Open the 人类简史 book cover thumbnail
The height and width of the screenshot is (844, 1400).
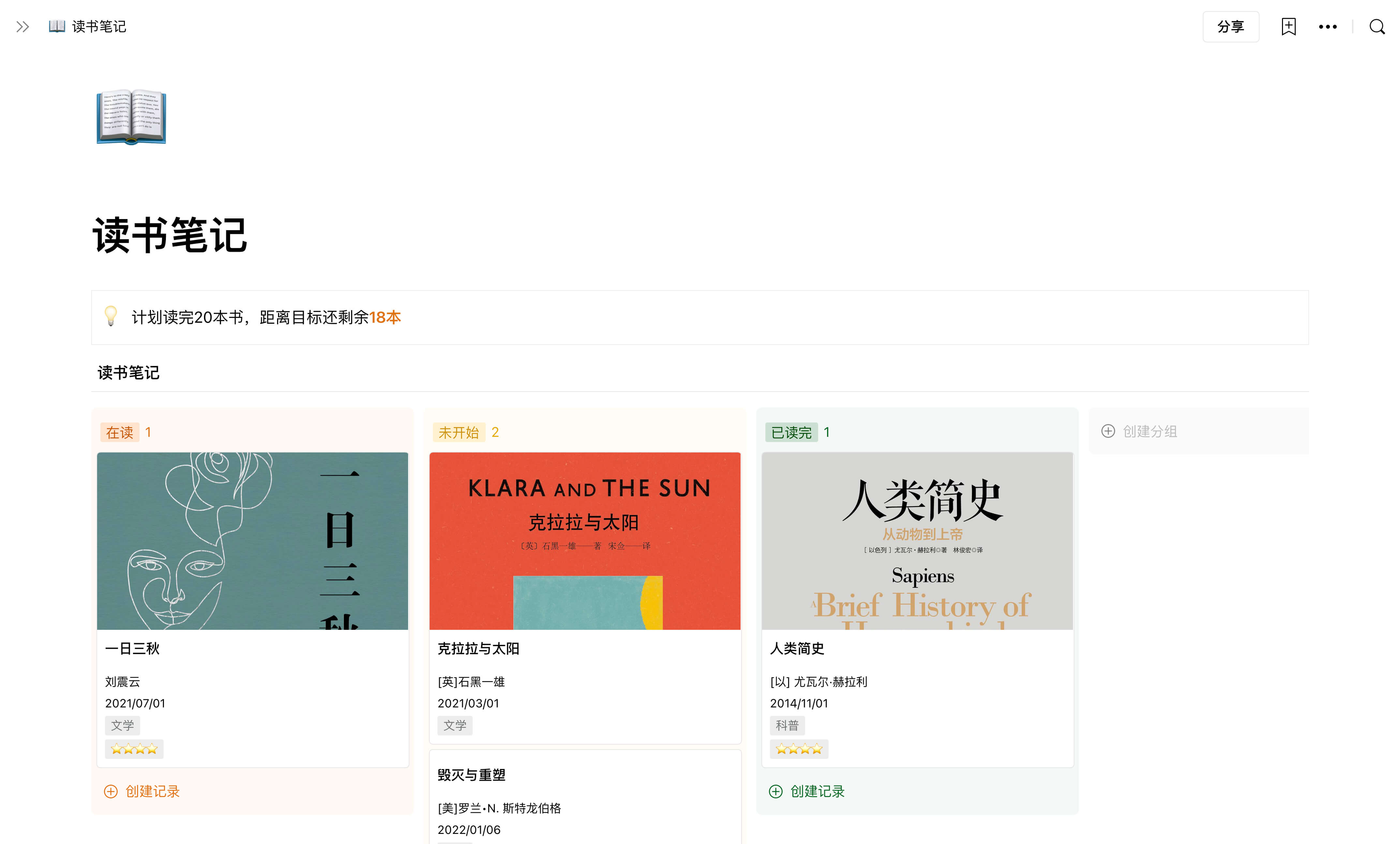click(x=917, y=541)
